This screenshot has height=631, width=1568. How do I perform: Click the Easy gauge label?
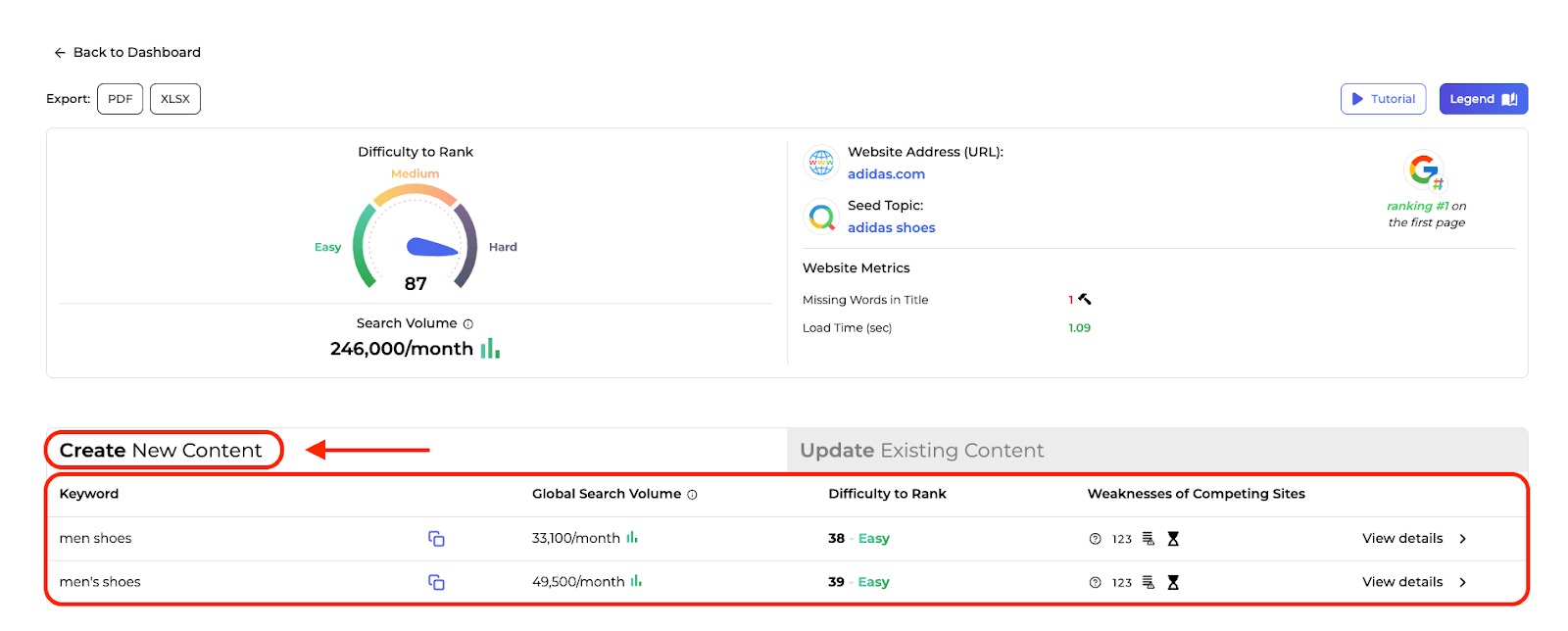click(327, 248)
